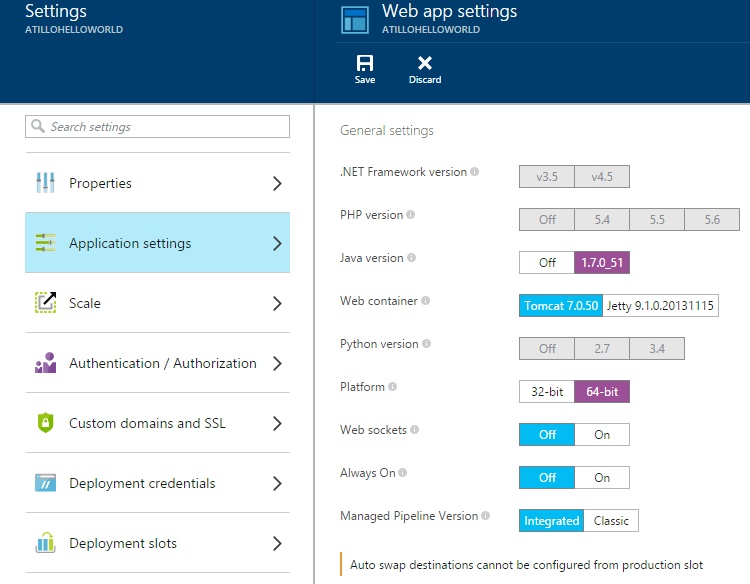Select Python version 2.7

[x=602, y=349]
